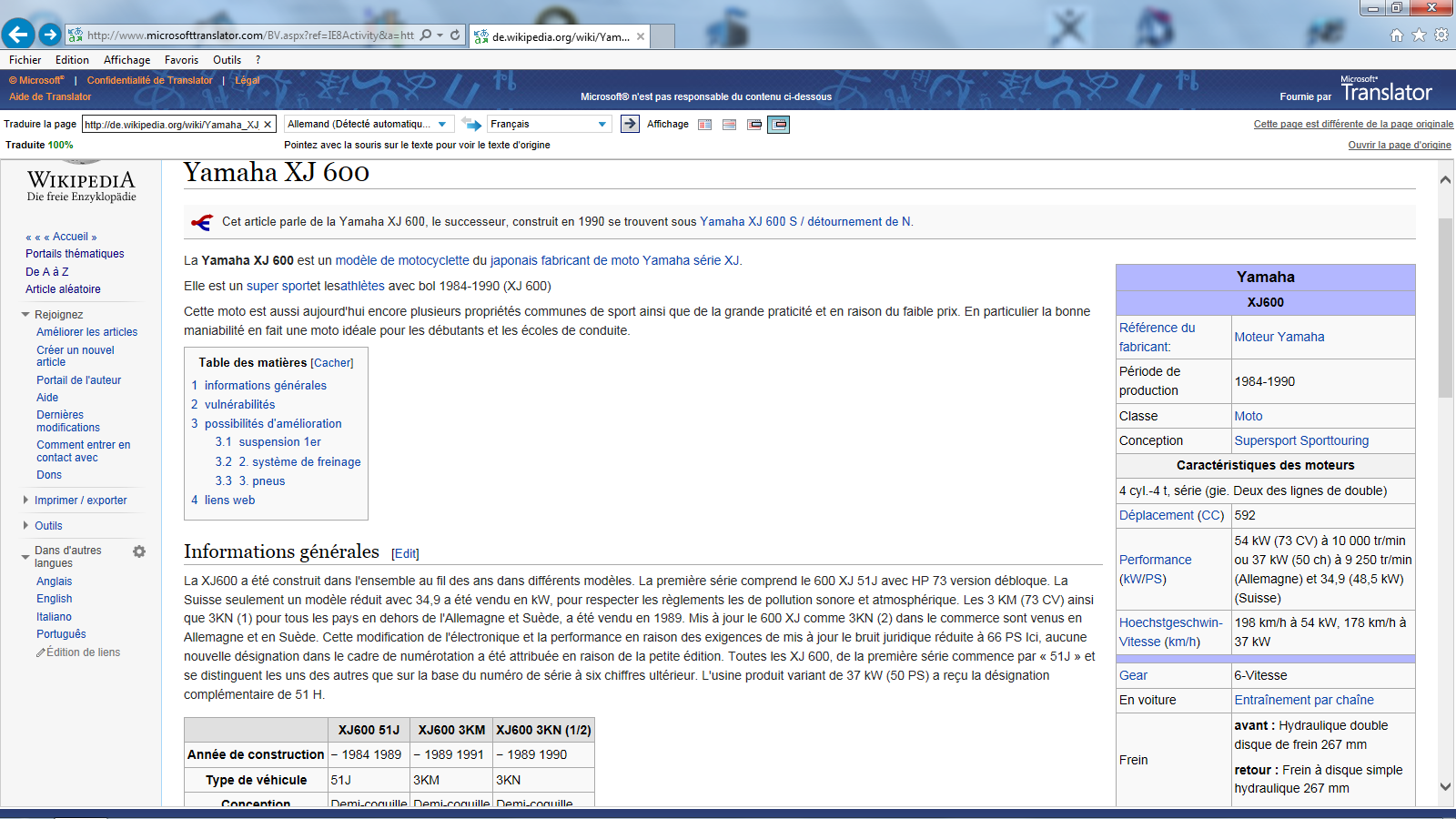Image resolution: width=1456 pixels, height=819 pixels.
Task: Select side-by-side view layout icon
Action: [x=705, y=125]
